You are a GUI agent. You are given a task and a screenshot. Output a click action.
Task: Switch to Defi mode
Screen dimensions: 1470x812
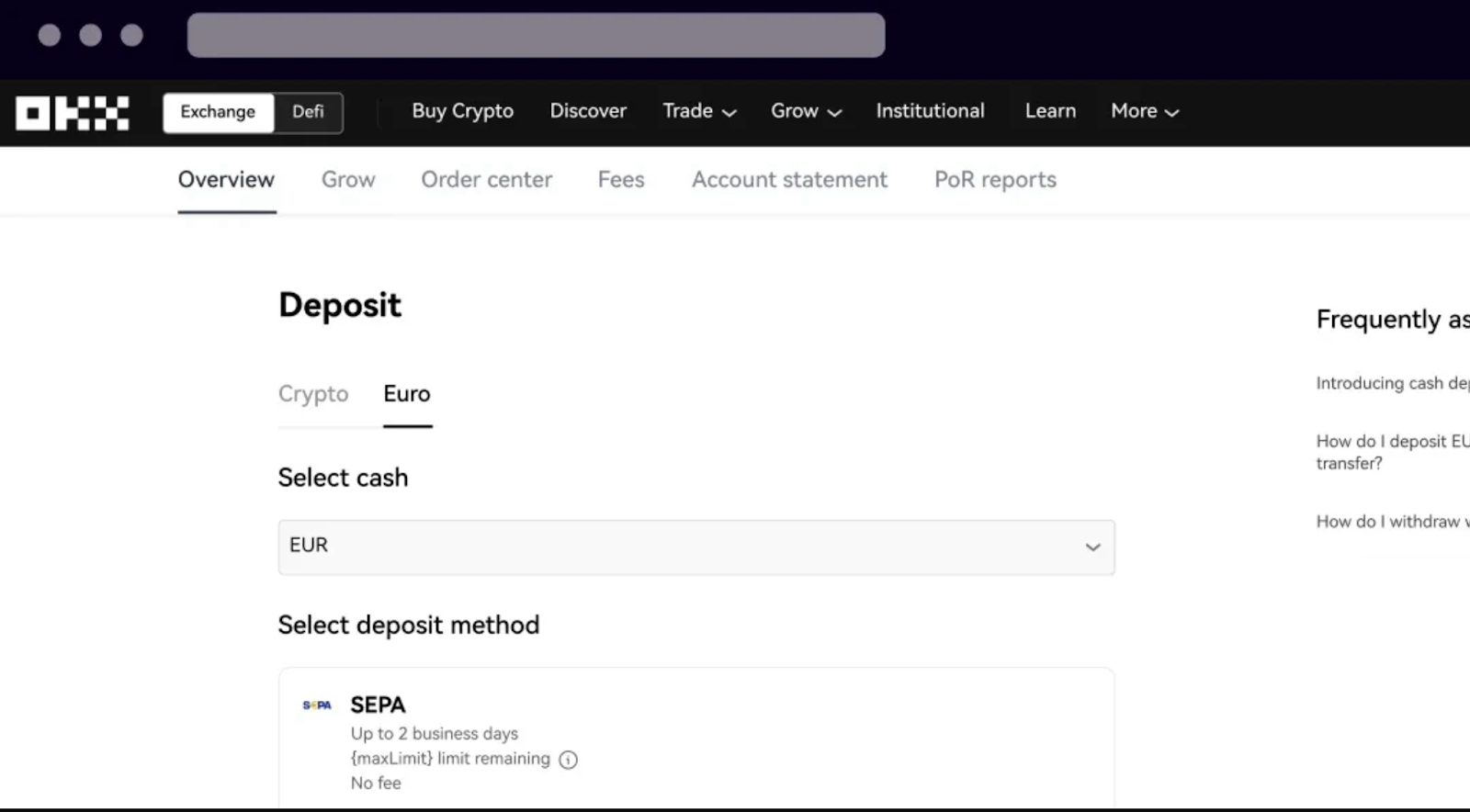click(x=308, y=112)
